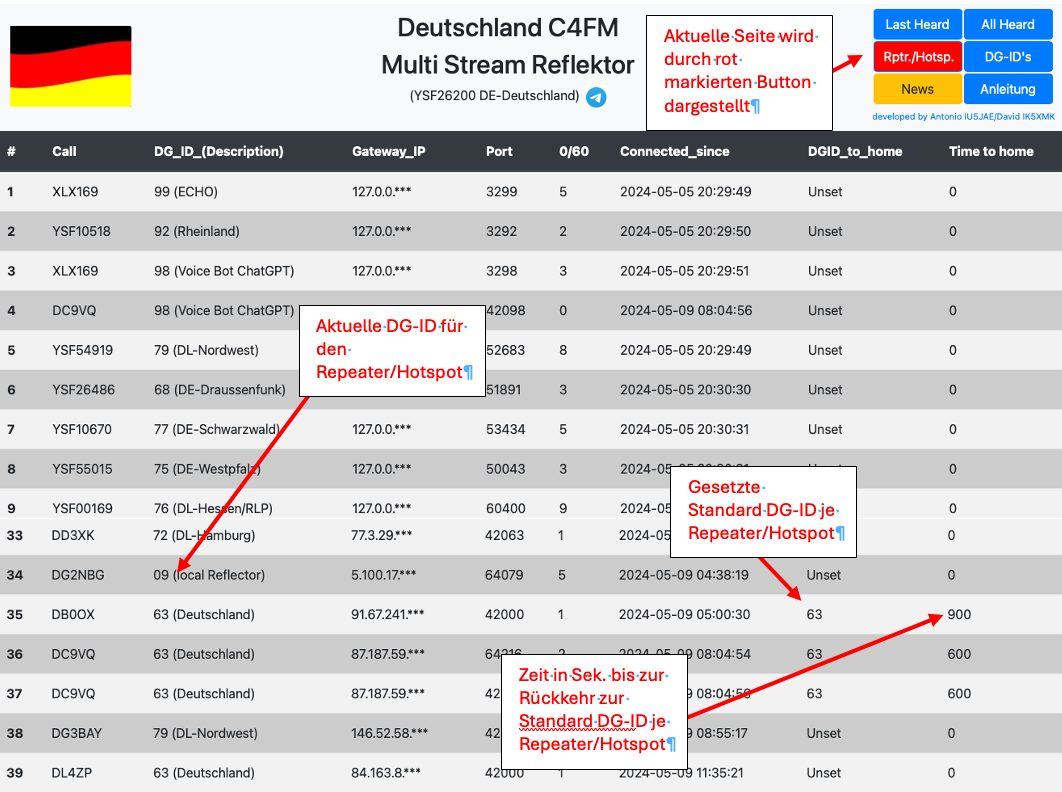This screenshot has height=792, width=1062.
Task: Click port value 3292
Action: click(501, 231)
